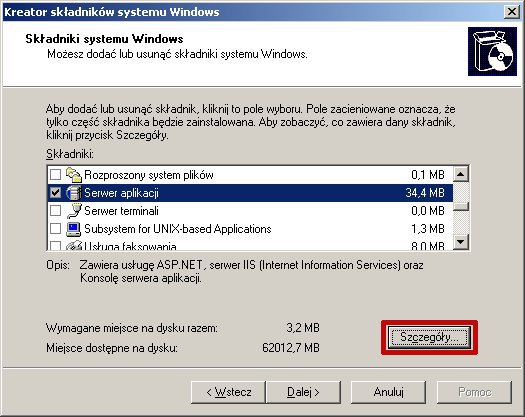
Task: Cancel the wizard with Anuluj
Action: (x=388, y=392)
